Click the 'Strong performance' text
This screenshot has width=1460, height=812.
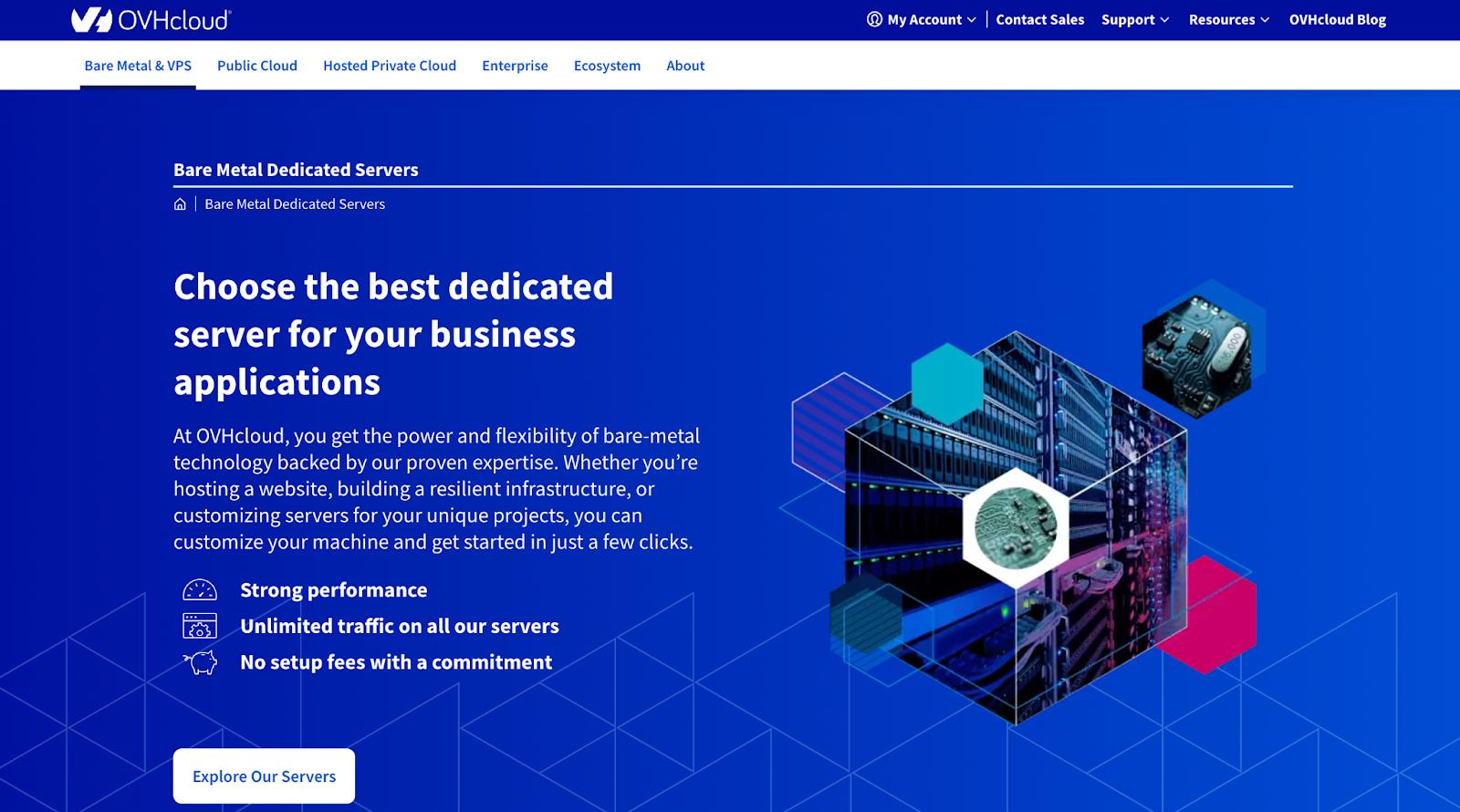333,590
